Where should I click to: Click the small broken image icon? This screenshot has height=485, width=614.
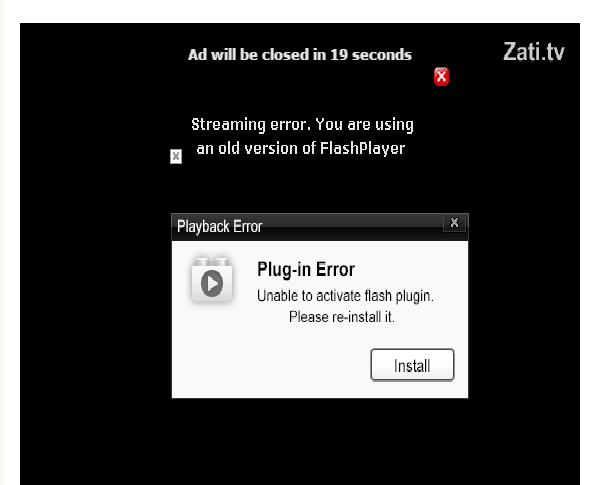pos(176,156)
